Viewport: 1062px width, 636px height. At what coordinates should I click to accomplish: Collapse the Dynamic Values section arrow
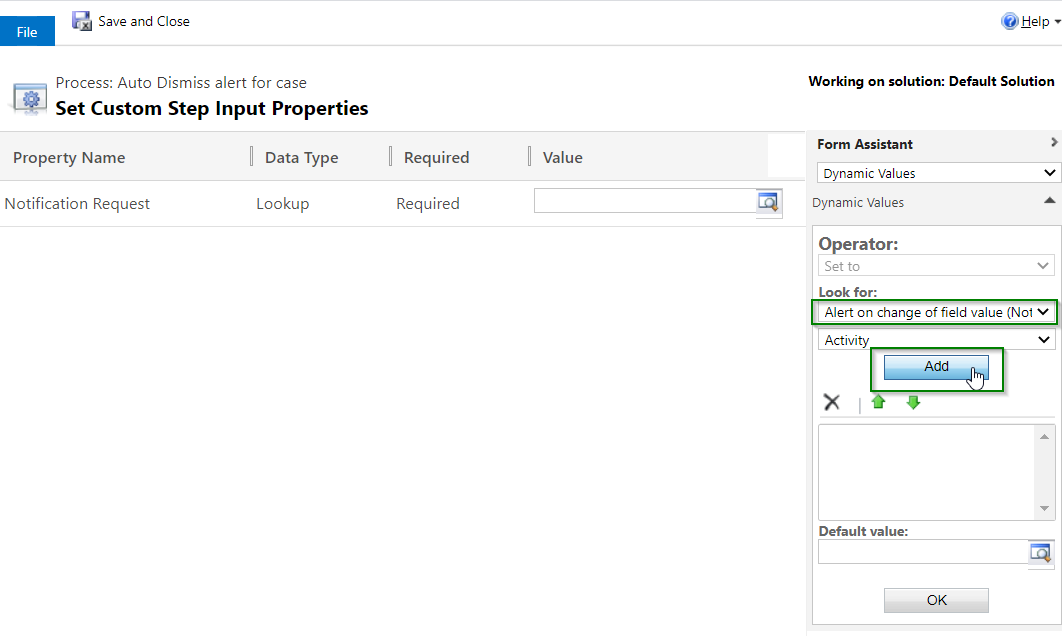(1049, 200)
